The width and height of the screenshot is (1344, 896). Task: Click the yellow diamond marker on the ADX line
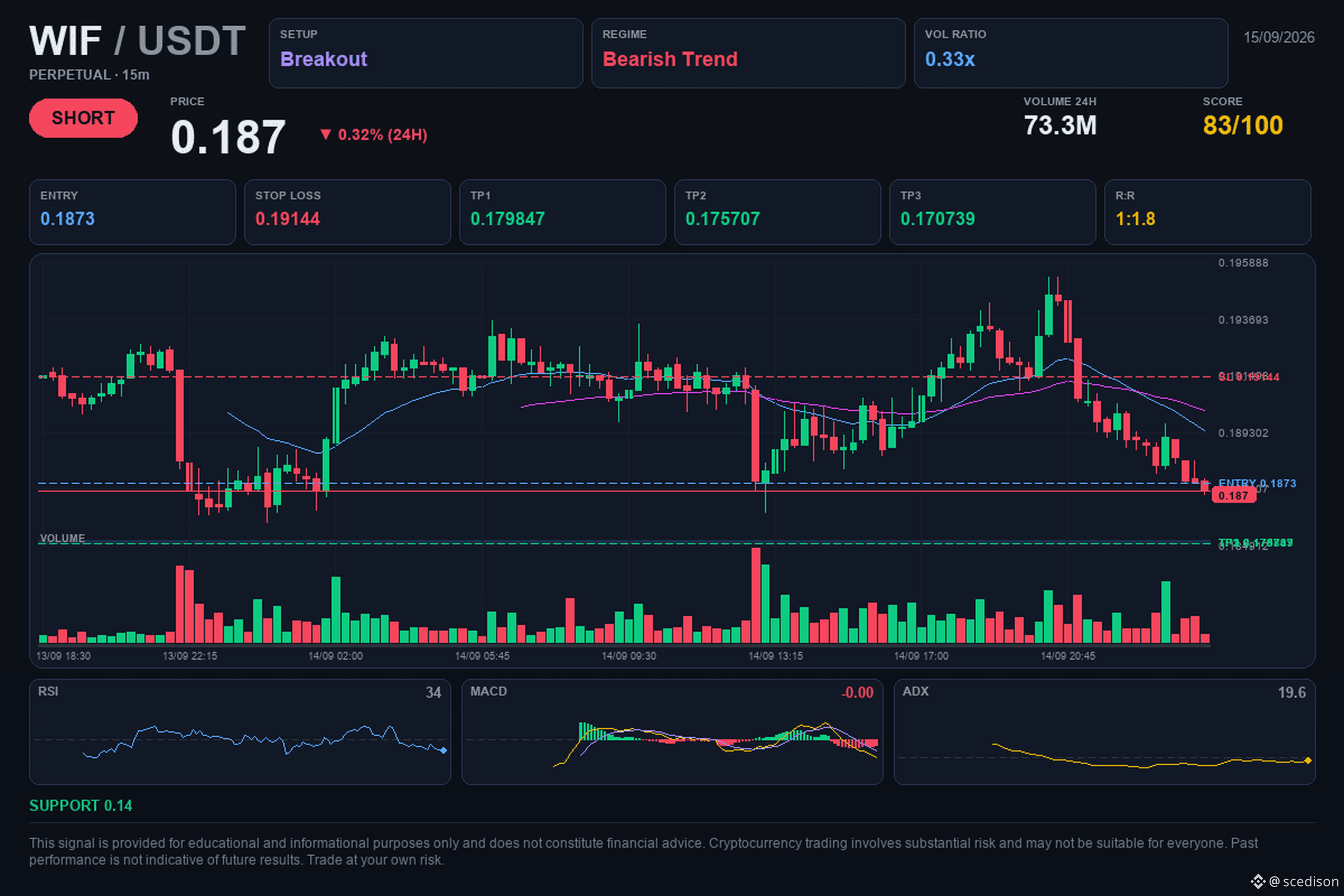[1308, 760]
